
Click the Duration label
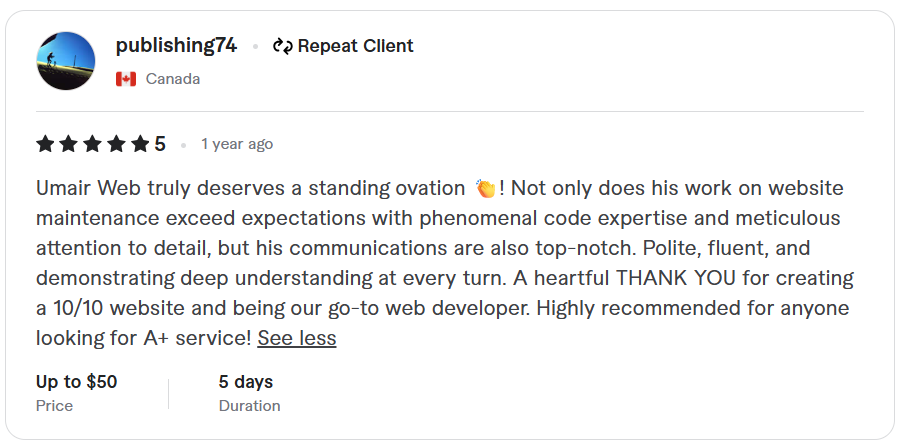coord(250,406)
